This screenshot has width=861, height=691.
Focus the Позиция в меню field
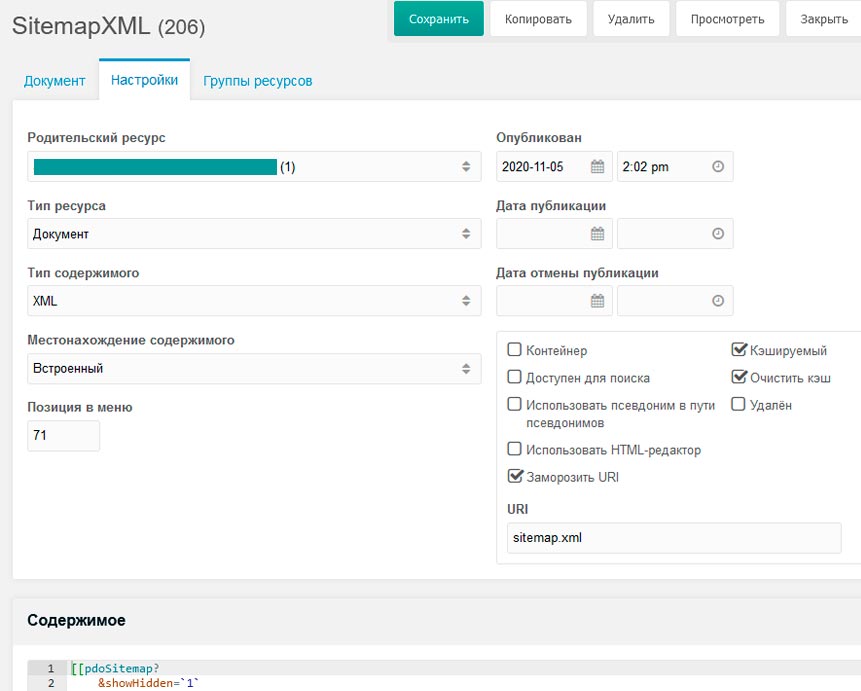(64, 436)
